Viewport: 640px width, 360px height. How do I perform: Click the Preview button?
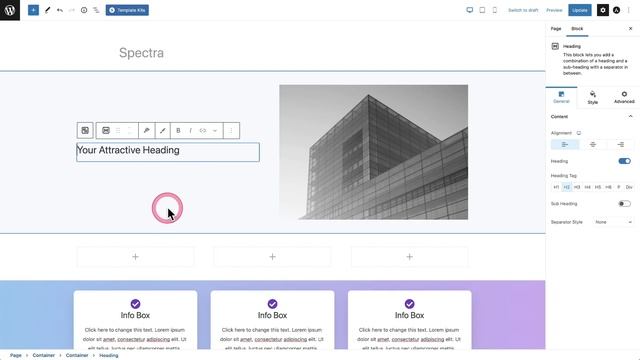tap(554, 10)
